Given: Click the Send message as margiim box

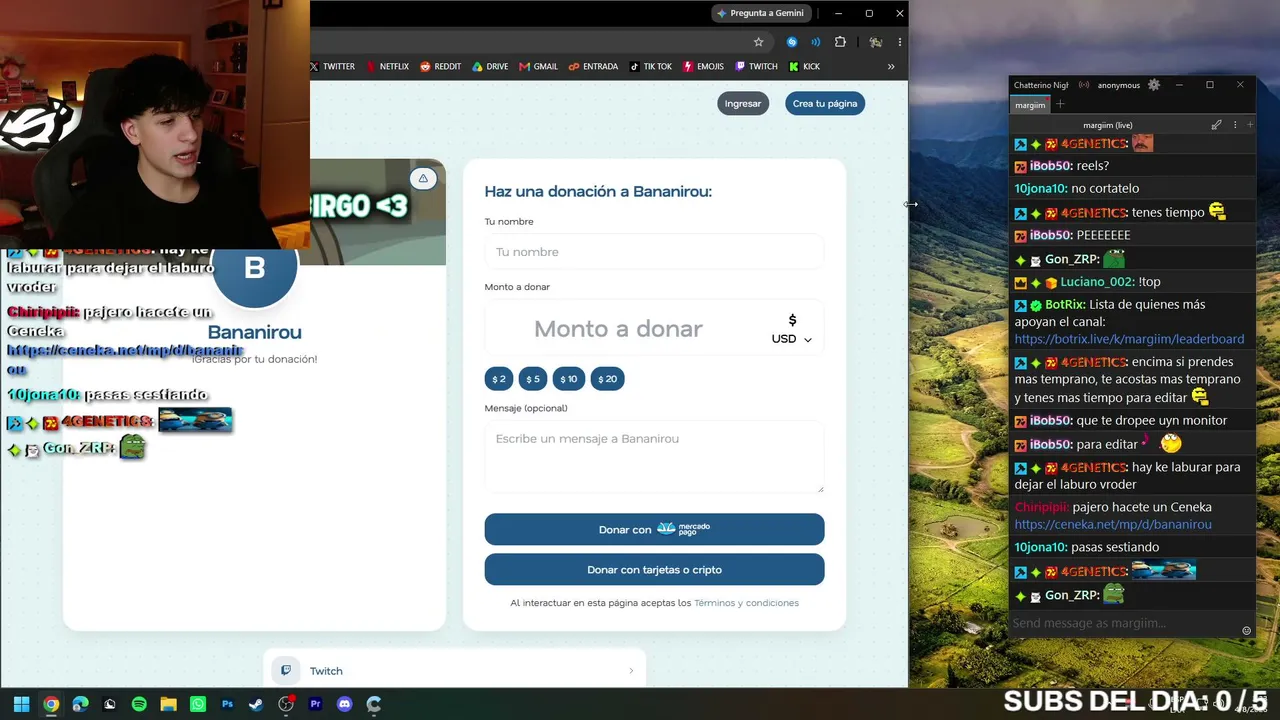Looking at the screenshot, I should [1124, 623].
